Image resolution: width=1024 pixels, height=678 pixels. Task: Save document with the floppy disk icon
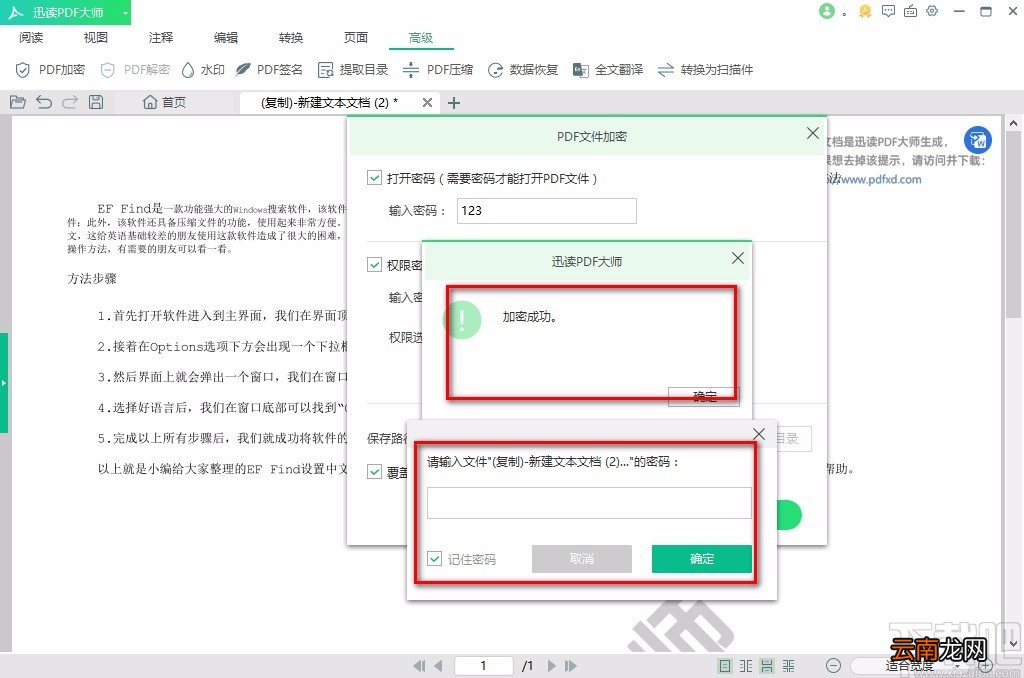[96, 102]
